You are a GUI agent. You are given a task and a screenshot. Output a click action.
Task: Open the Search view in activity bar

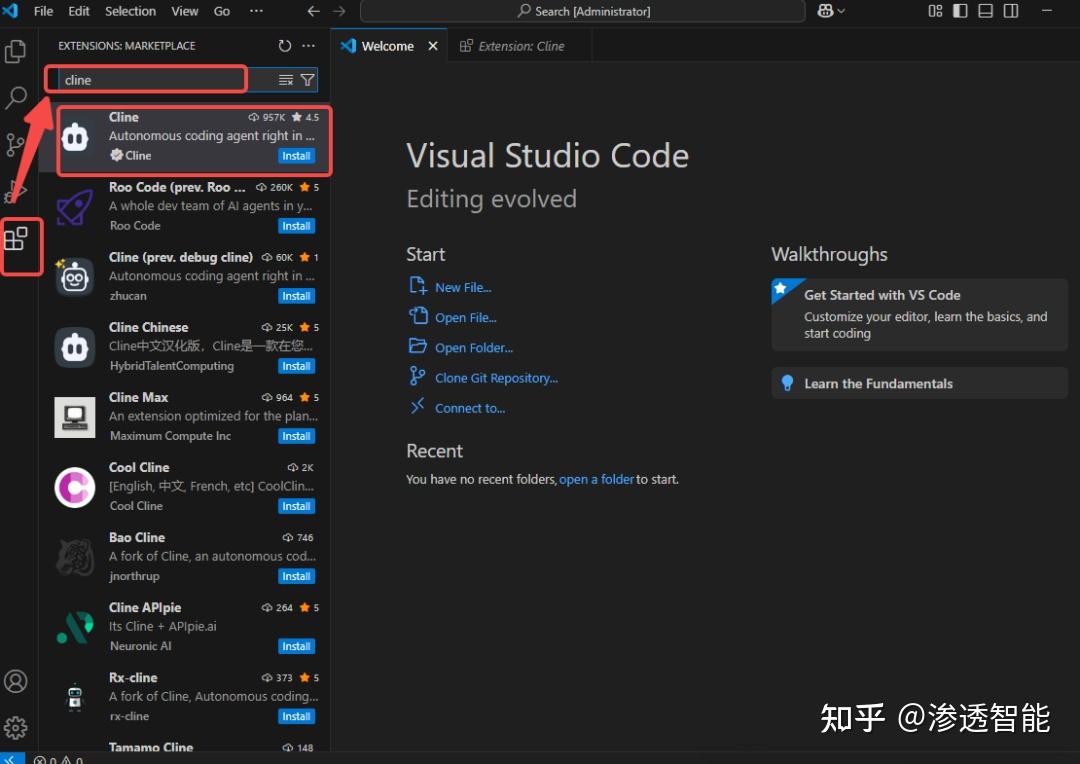(x=15, y=97)
